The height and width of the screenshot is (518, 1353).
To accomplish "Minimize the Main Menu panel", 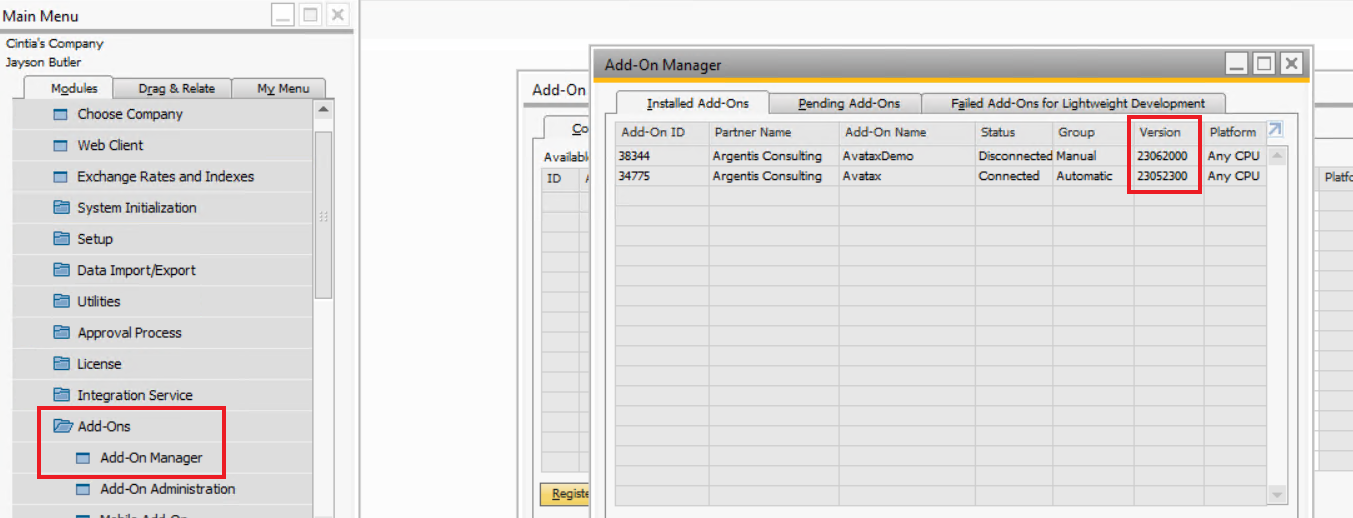I will click(x=283, y=15).
